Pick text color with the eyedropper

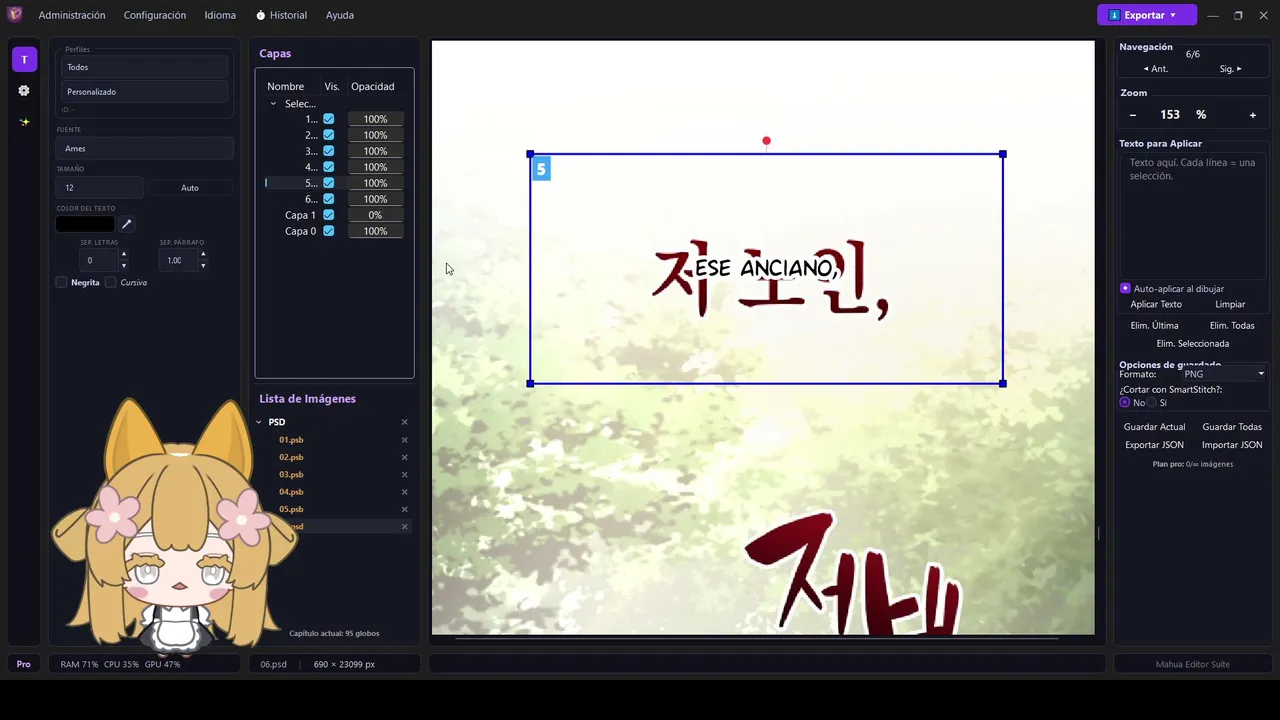point(127,224)
